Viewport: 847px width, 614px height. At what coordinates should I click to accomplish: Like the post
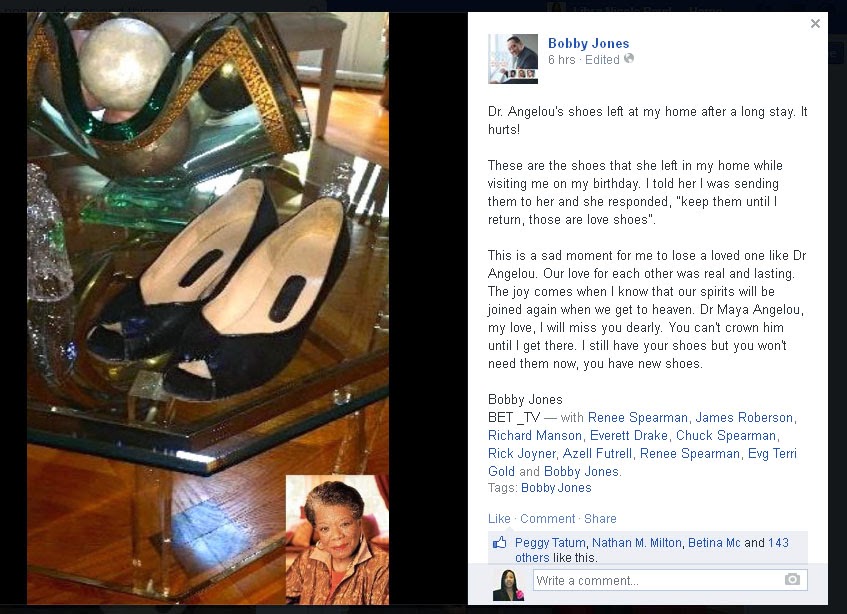point(499,518)
